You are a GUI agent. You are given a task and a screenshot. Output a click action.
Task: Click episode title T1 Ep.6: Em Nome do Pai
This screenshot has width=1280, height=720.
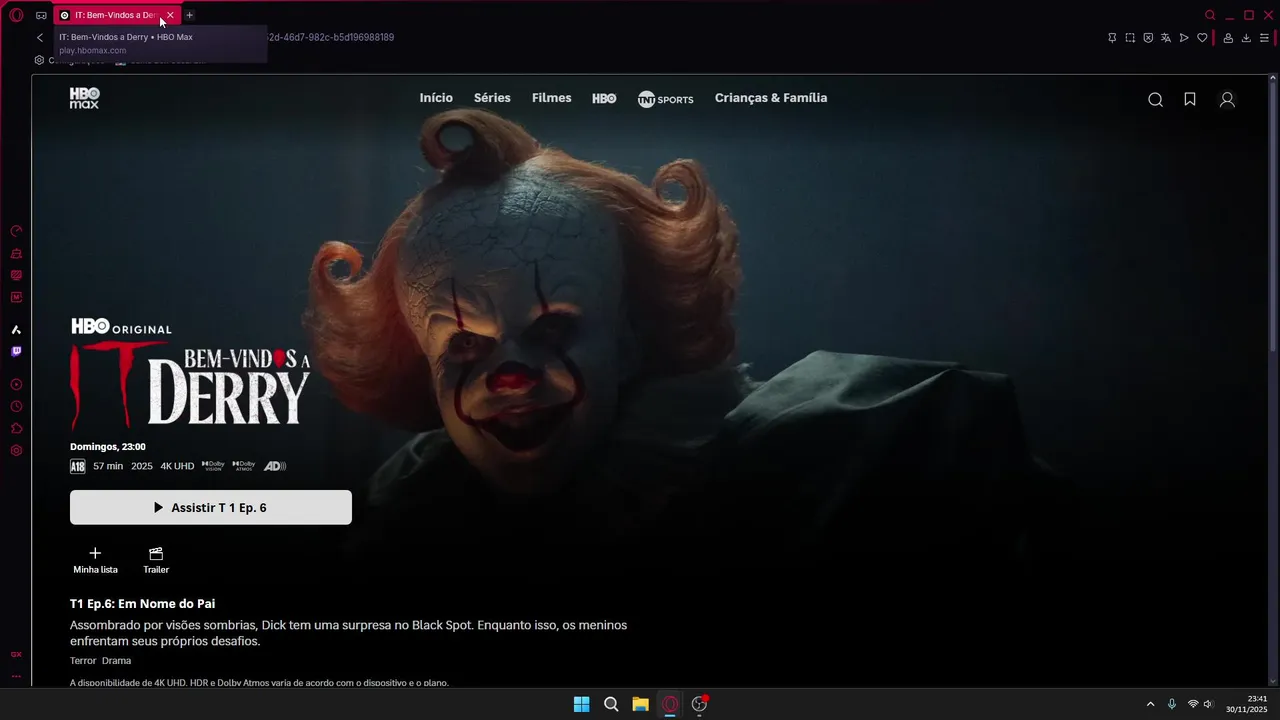142,604
